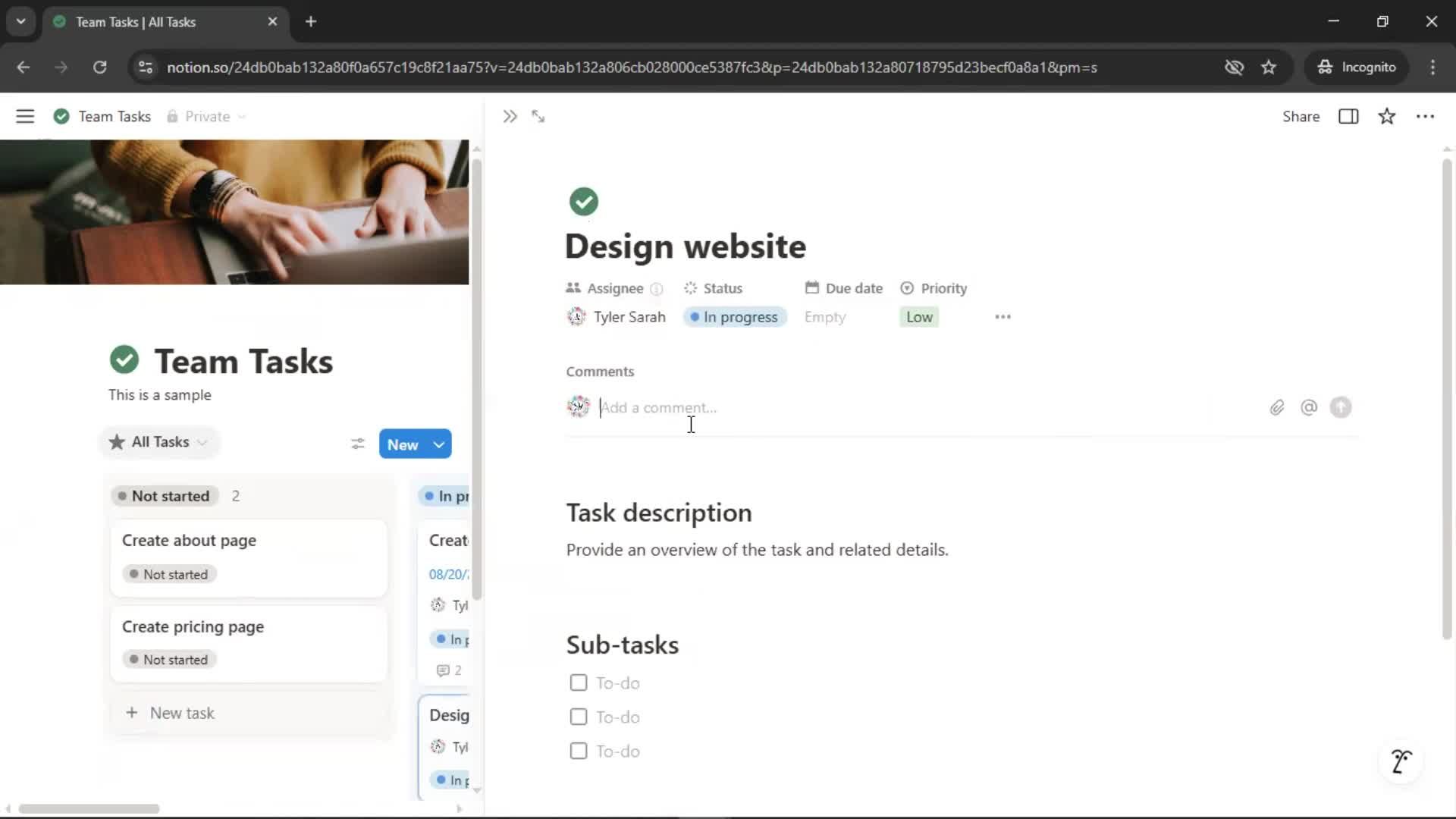
Task: View site information icon
Action: (x=146, y=67)
